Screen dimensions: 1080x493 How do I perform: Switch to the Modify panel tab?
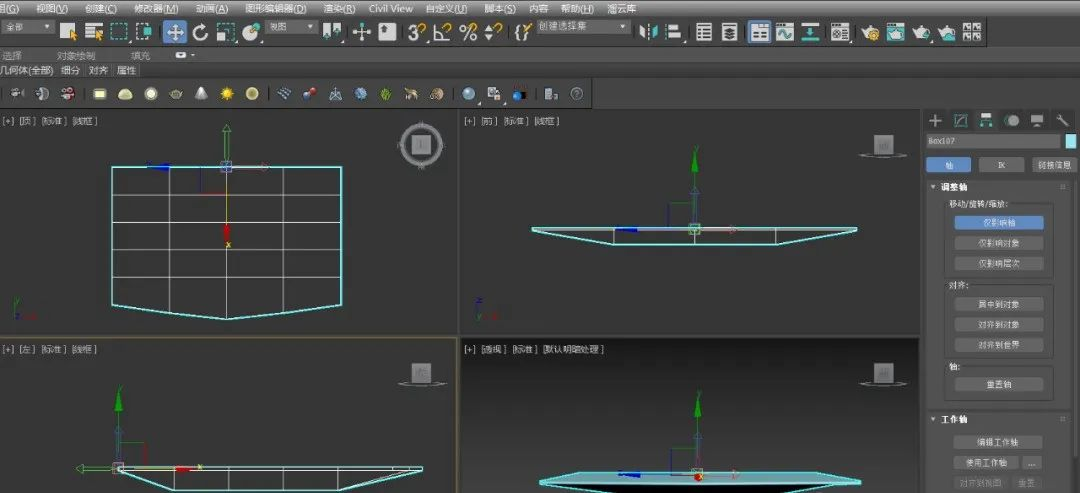960,120
